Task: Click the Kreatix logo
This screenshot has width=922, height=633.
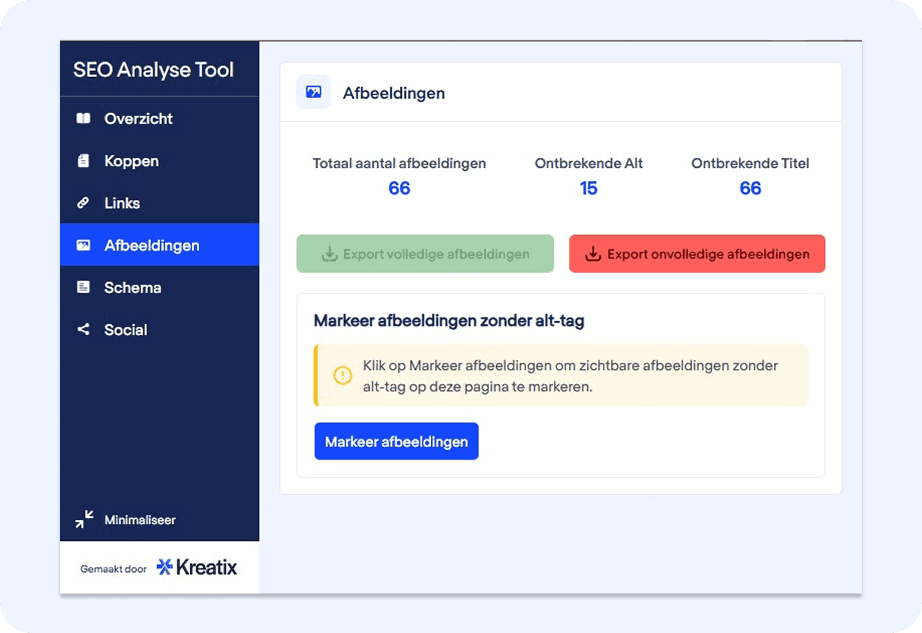Action: (x=195, y=567)
